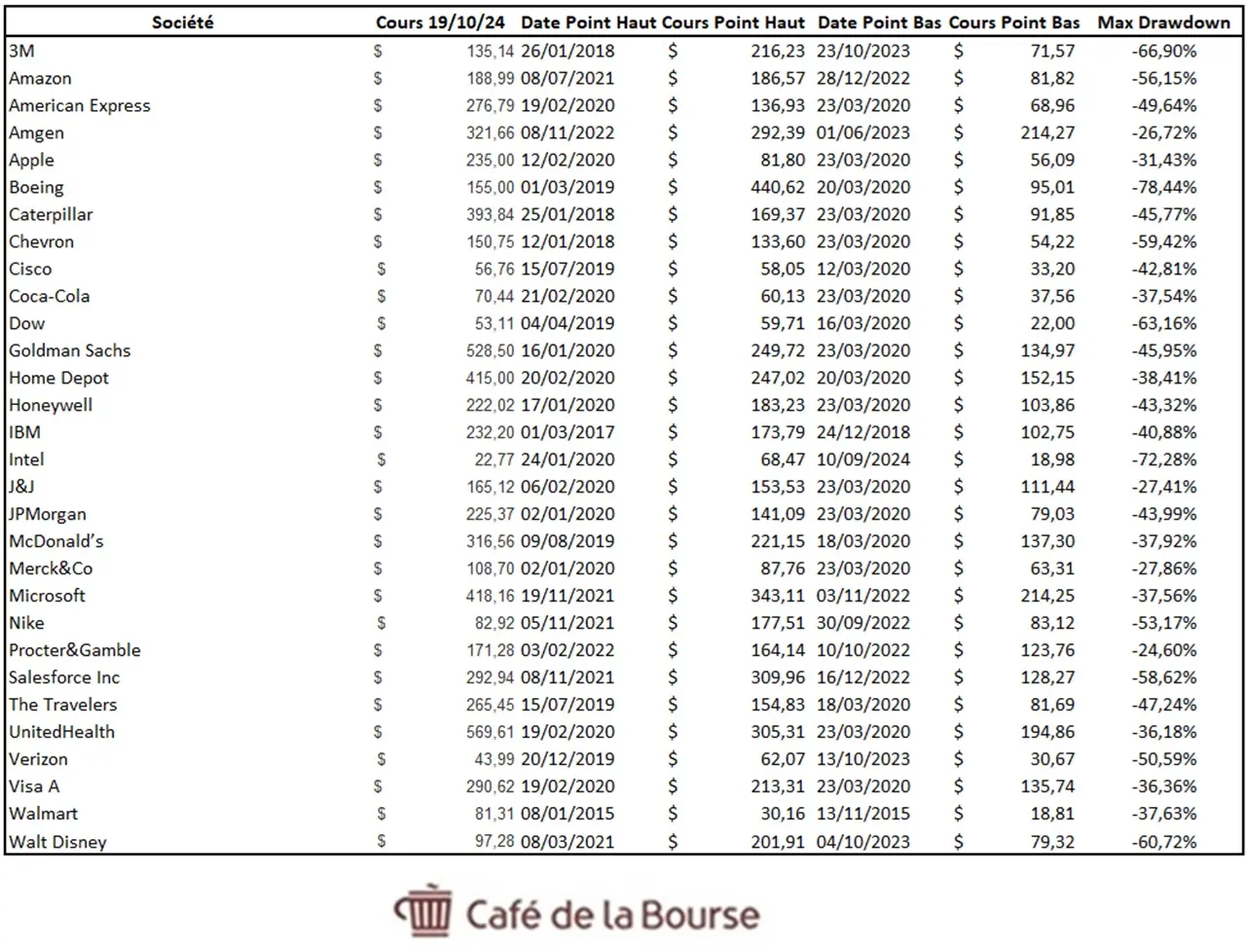1246x952 pixels.
Task: Select the Goldman Sachs cell
Action: (69, 350)
